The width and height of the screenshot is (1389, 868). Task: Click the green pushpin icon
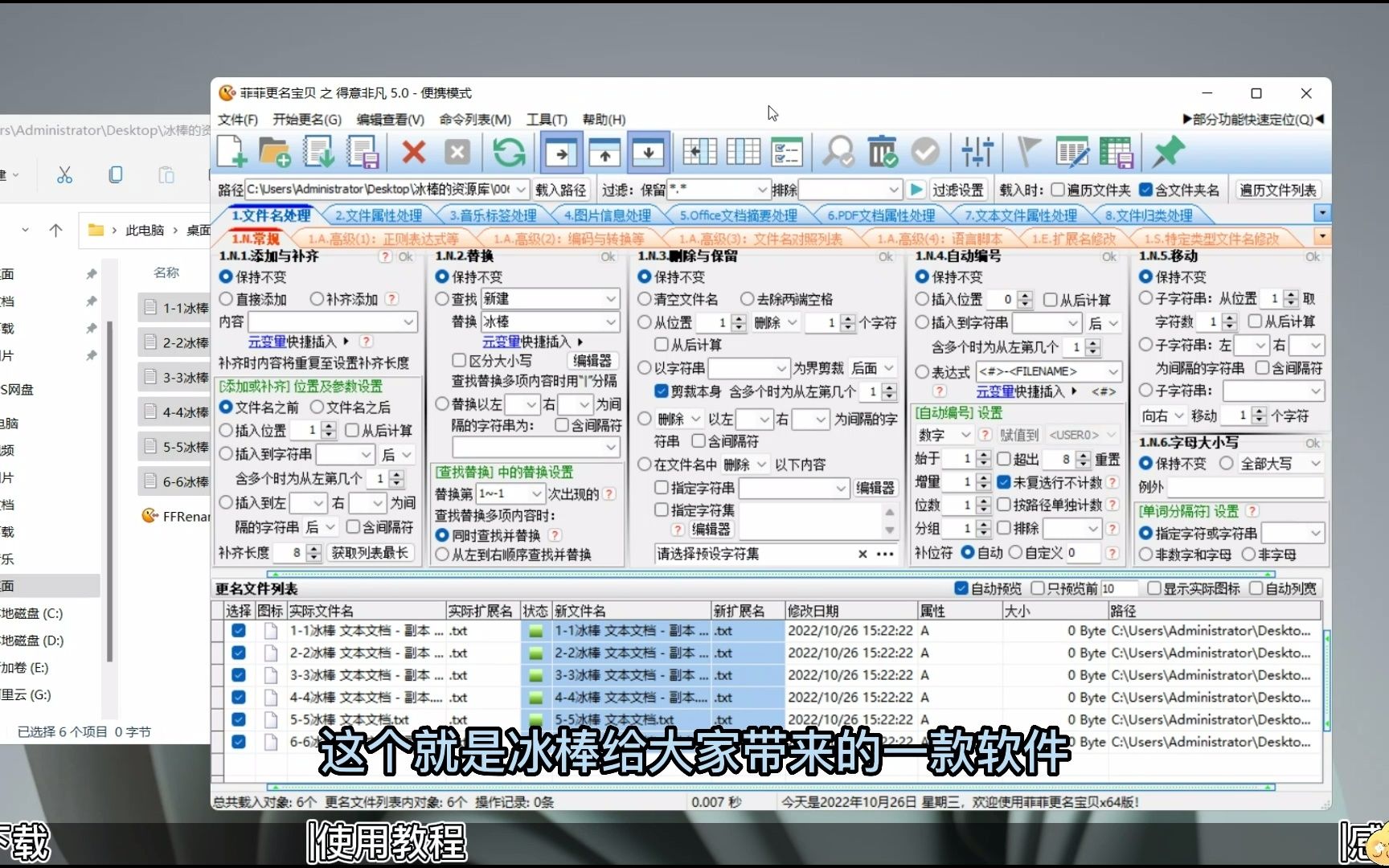(x=1167, y=152)
